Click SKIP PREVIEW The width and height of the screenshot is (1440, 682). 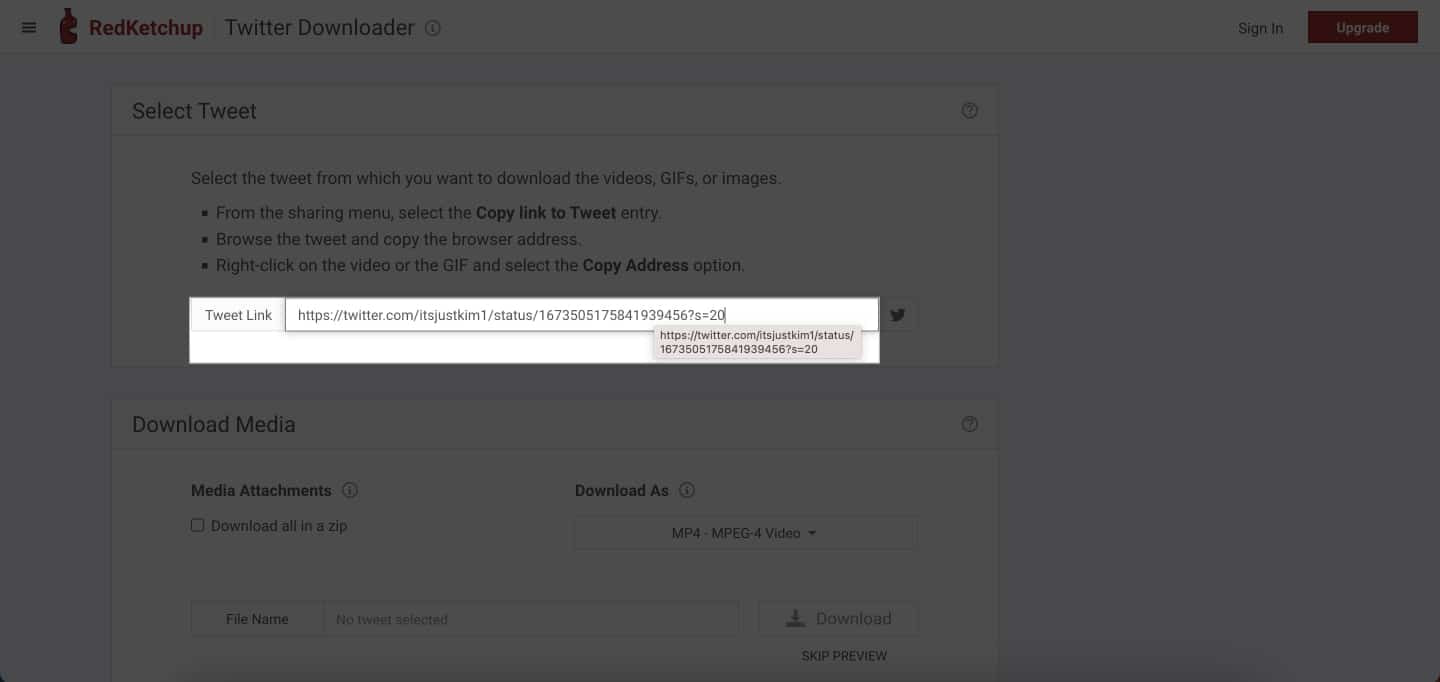[844, 656]
